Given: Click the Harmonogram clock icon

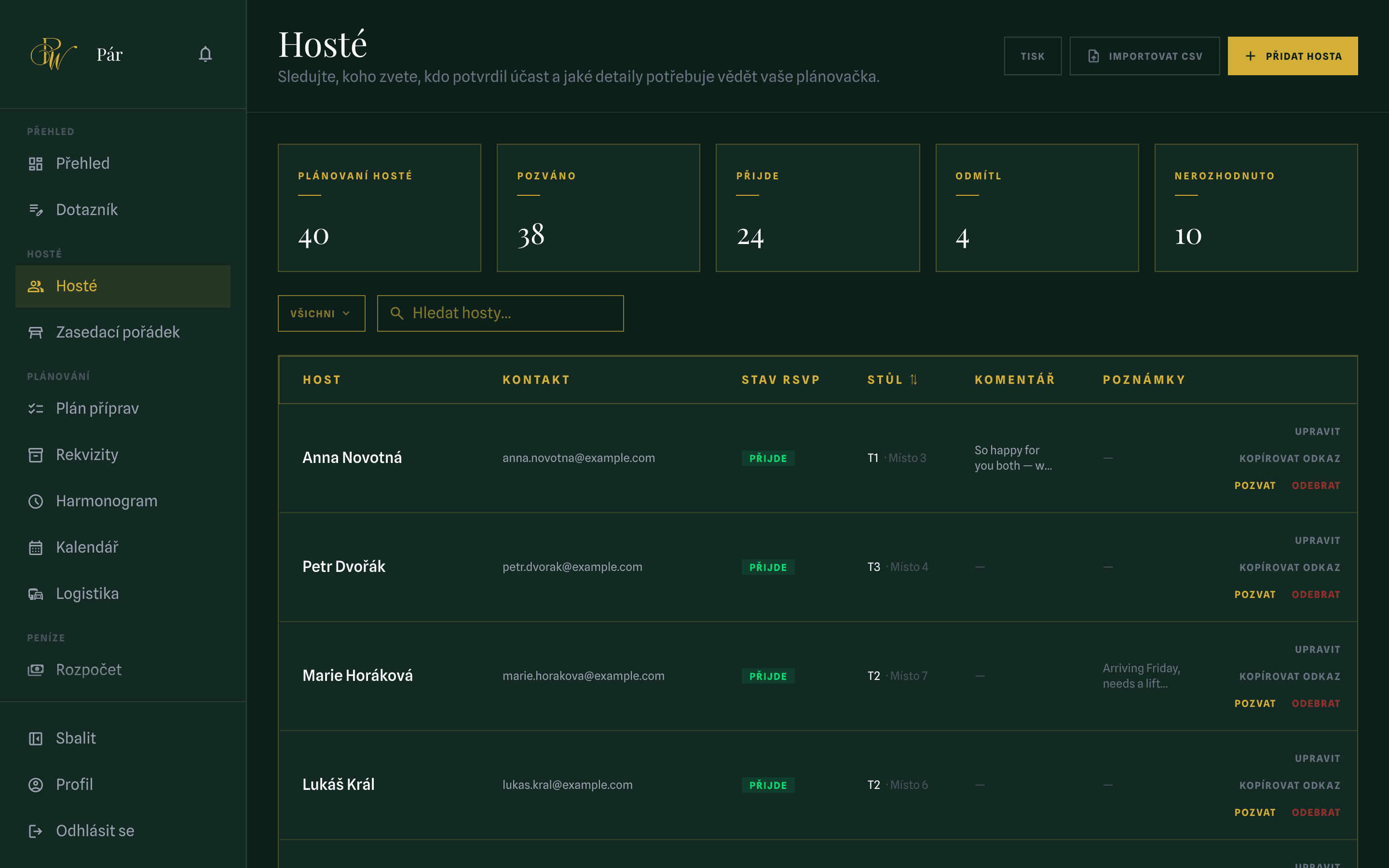Looking at the screenshot, I should coord(36,501).
